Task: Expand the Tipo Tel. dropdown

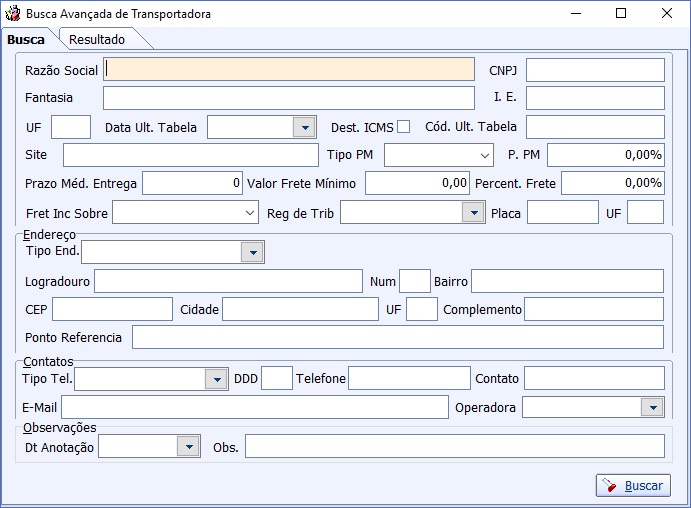Action: 216,379
